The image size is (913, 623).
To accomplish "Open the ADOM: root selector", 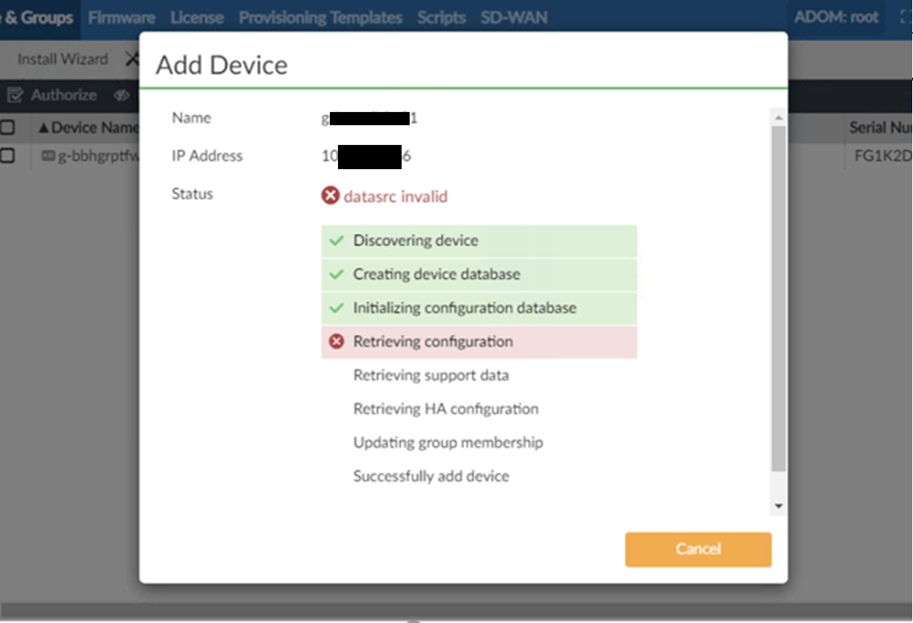I will [836, 17].
